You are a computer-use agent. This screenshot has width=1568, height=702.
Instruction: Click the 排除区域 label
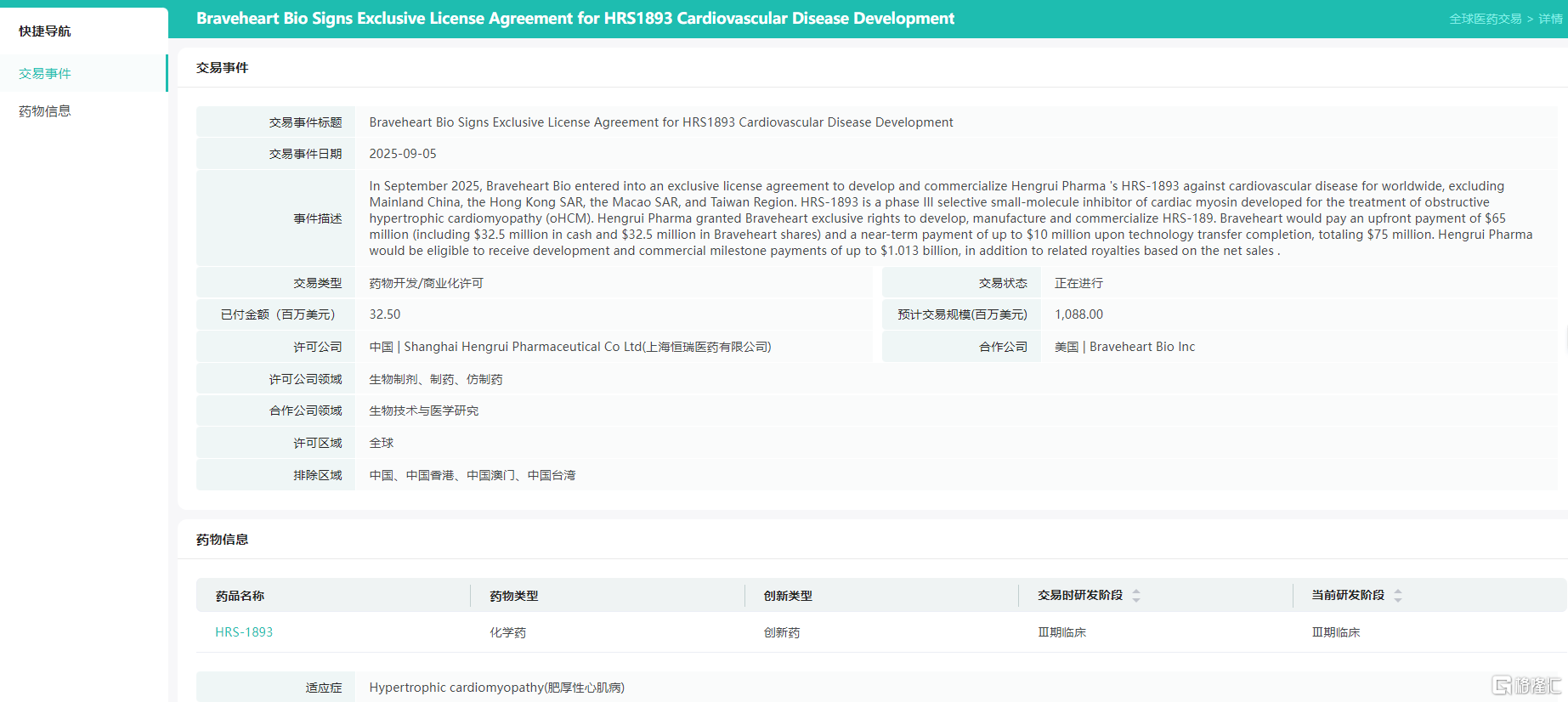pyautogui.click(x=318, y=475)
